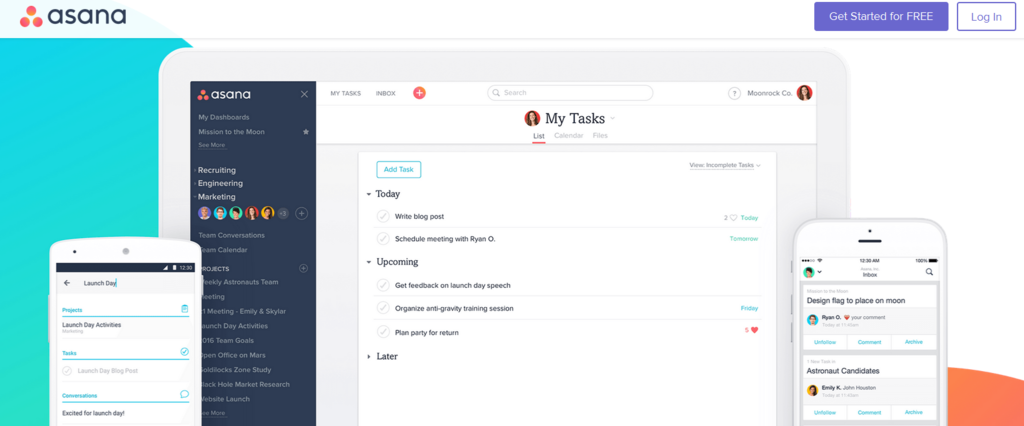The image size is (1024, 426).
Task: Click the Search field in tablet app
Action: pyautogui.click(x=570, y=93)
